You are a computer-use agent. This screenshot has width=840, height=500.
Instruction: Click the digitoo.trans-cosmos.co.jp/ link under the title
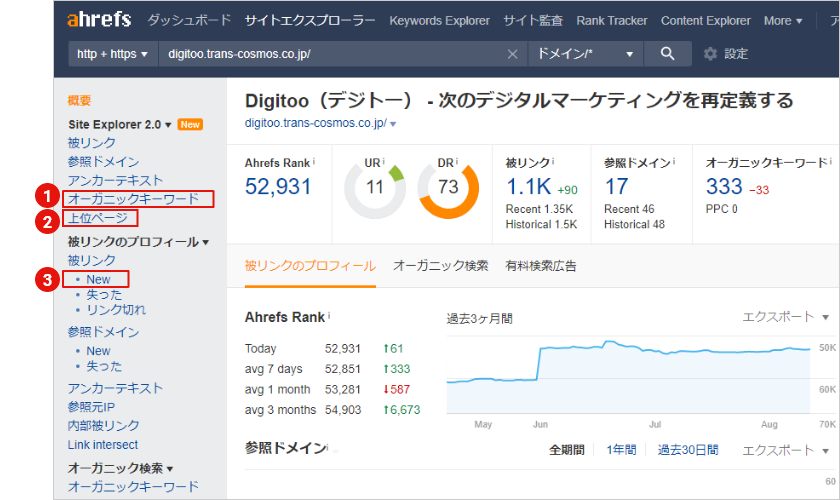pos(316,123)
